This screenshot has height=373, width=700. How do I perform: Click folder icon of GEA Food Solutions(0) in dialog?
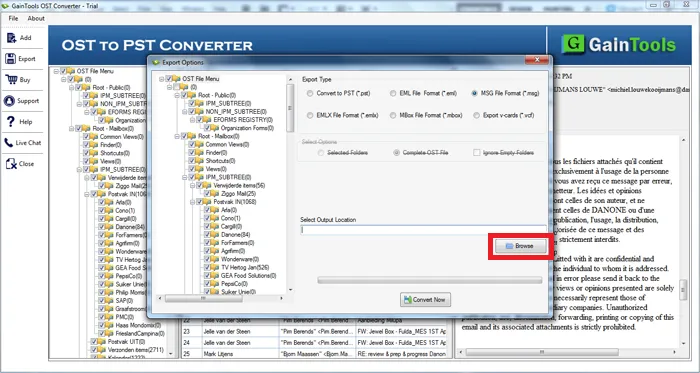click(215, 276)
